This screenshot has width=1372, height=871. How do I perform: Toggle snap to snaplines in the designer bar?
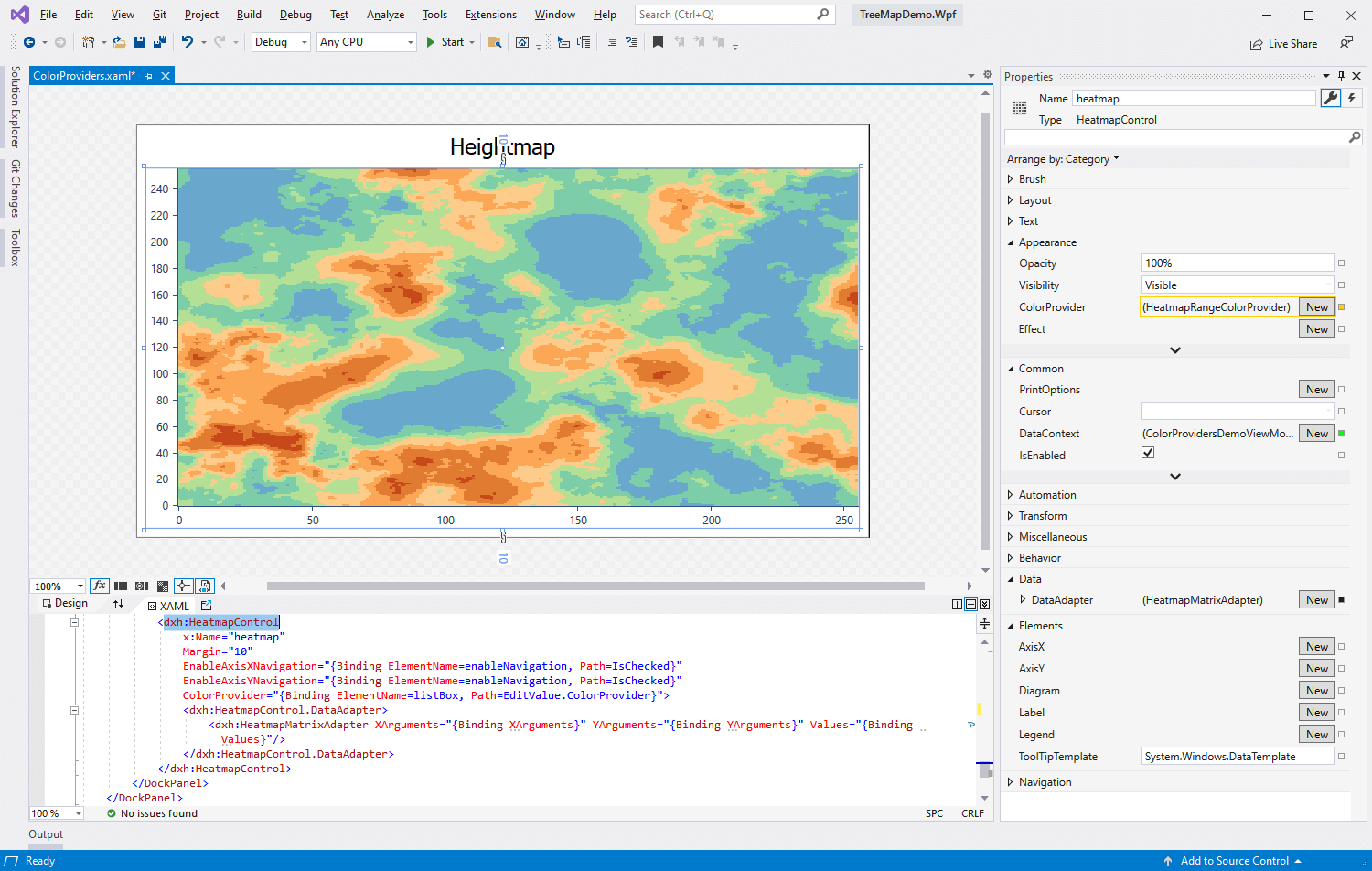[x=184, y=586]
